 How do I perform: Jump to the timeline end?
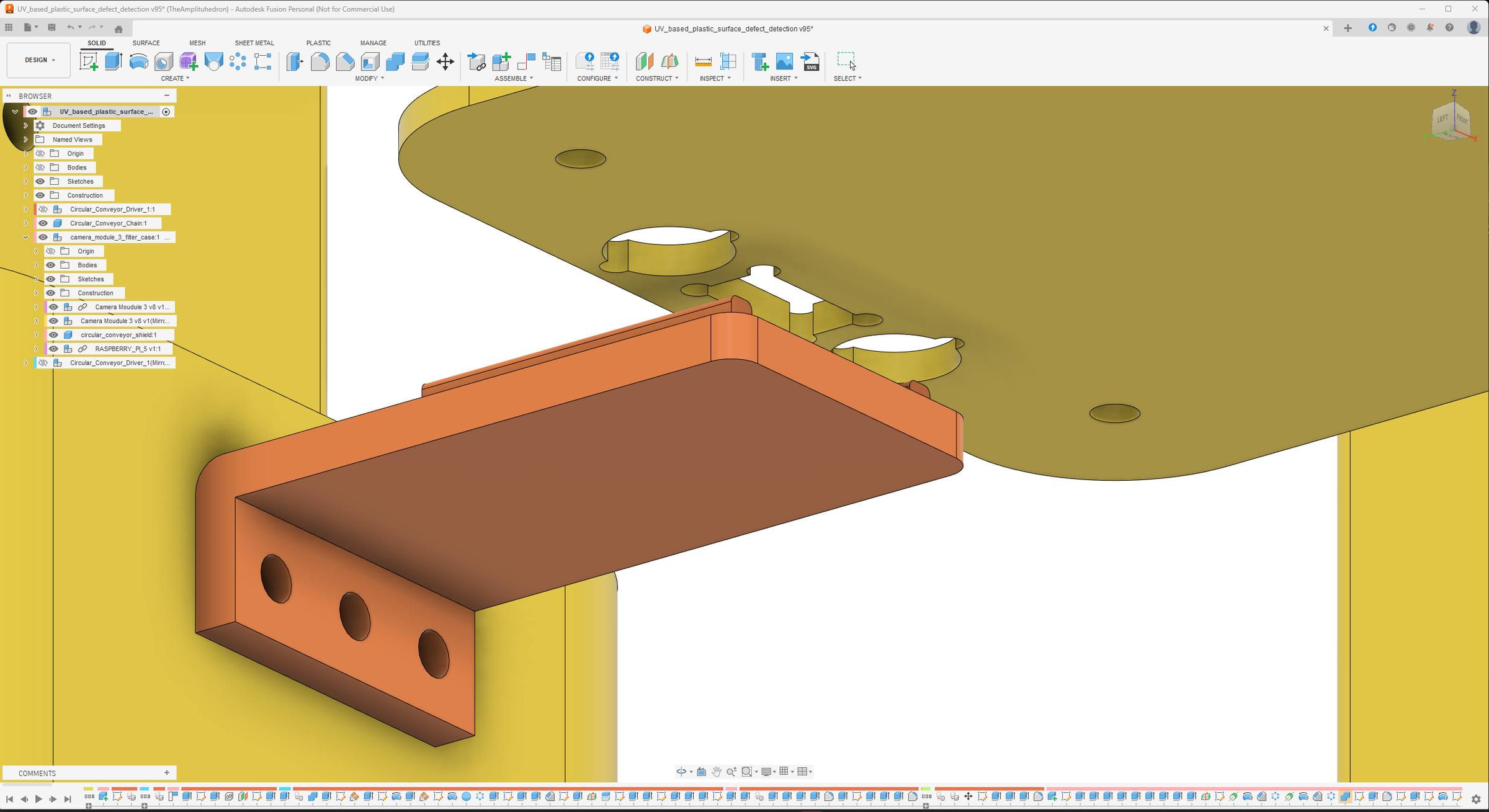click(x=68, y=799)
